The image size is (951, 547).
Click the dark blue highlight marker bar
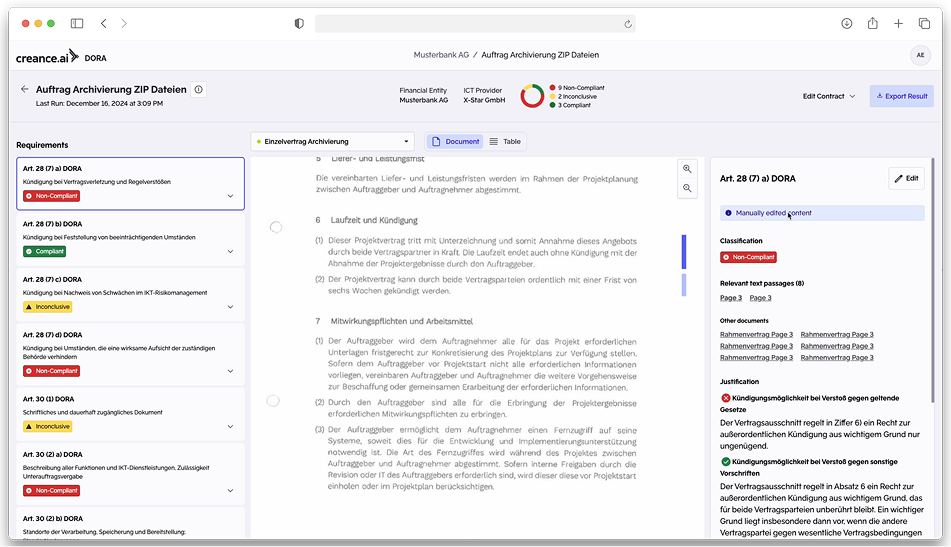684,252
